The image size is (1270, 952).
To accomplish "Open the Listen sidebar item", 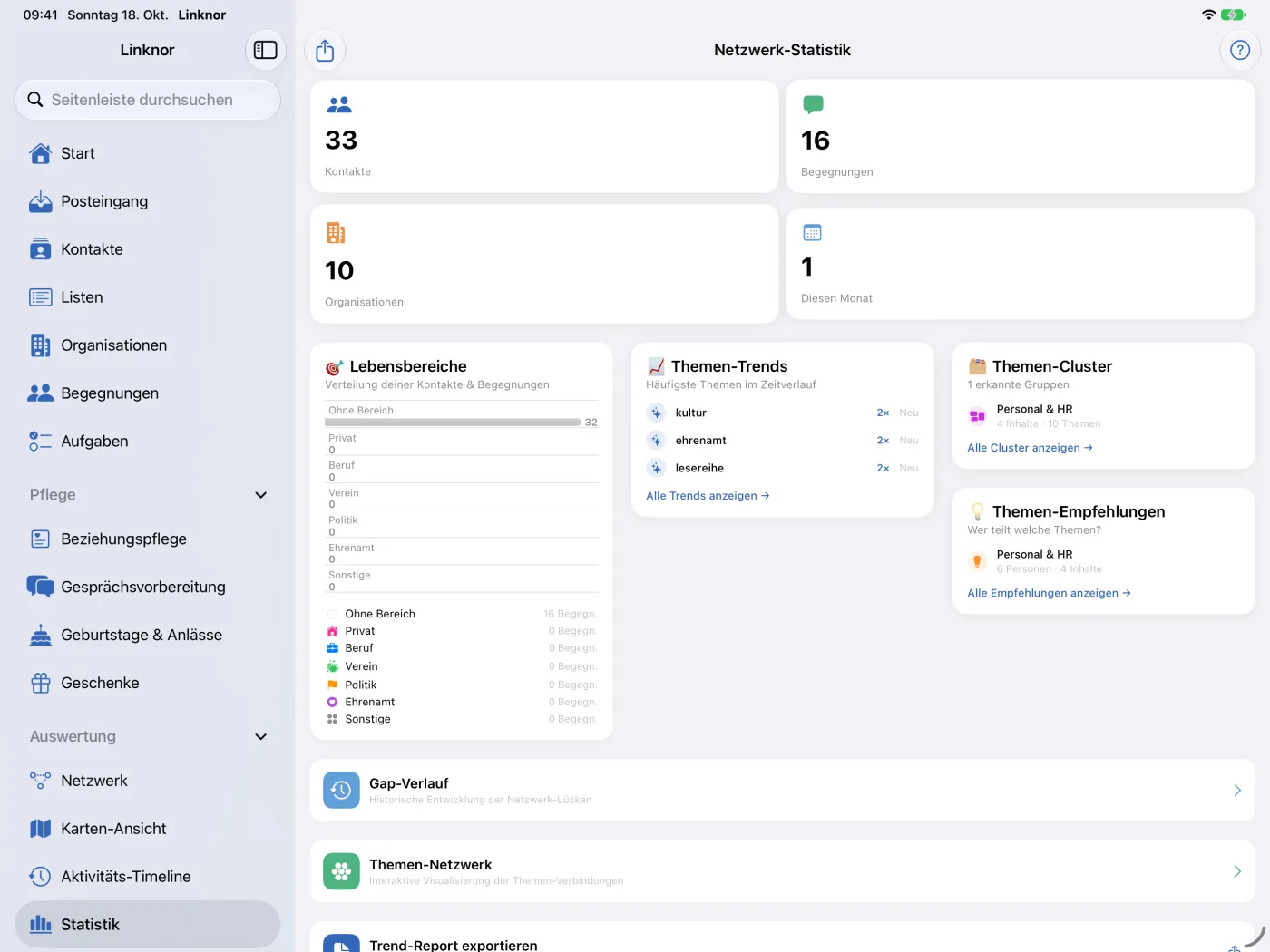I will click(x=148, y=297).
